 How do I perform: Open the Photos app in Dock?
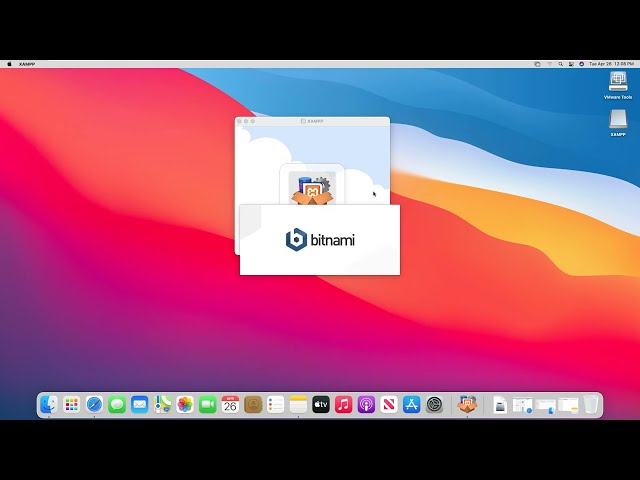coord(185,405)
